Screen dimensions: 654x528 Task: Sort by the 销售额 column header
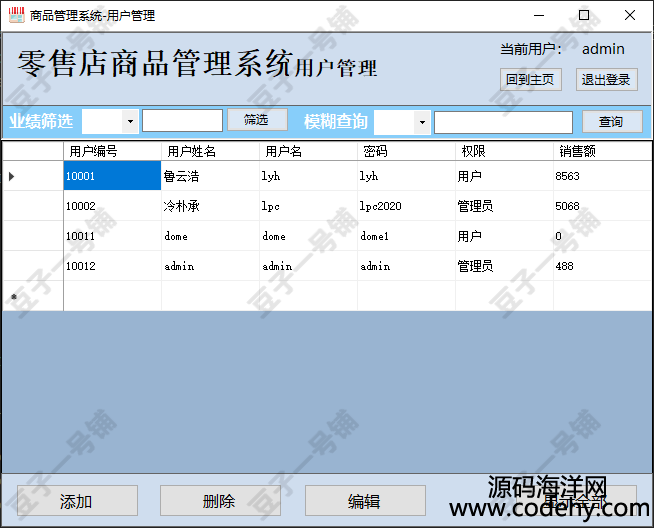[602, 151]
